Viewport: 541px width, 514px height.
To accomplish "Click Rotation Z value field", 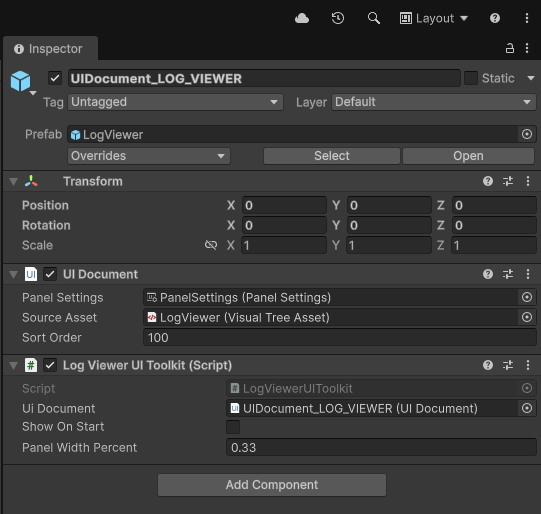I will click(494, 225).
